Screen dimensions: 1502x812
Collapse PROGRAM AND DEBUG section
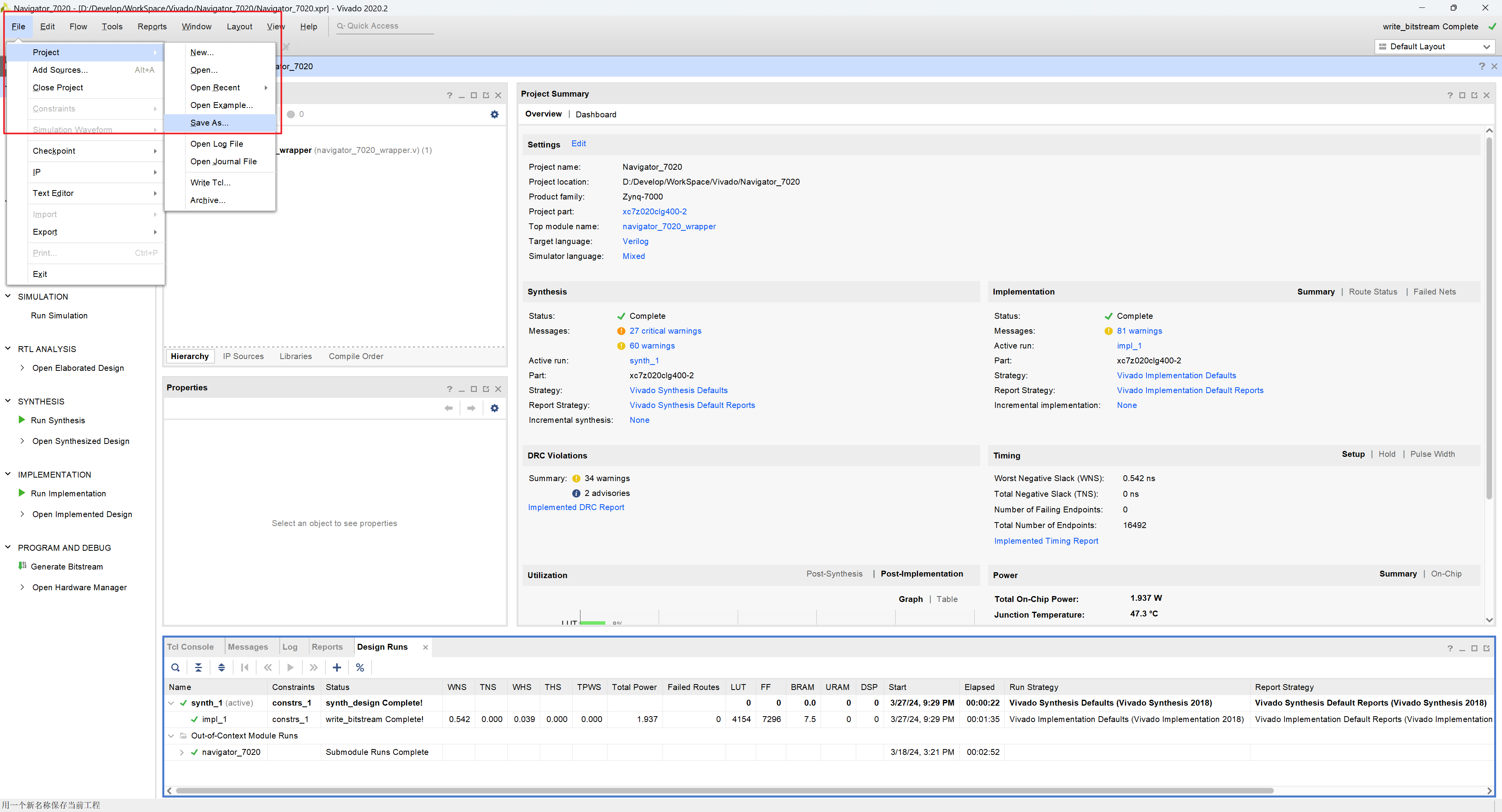pos(8,547)
